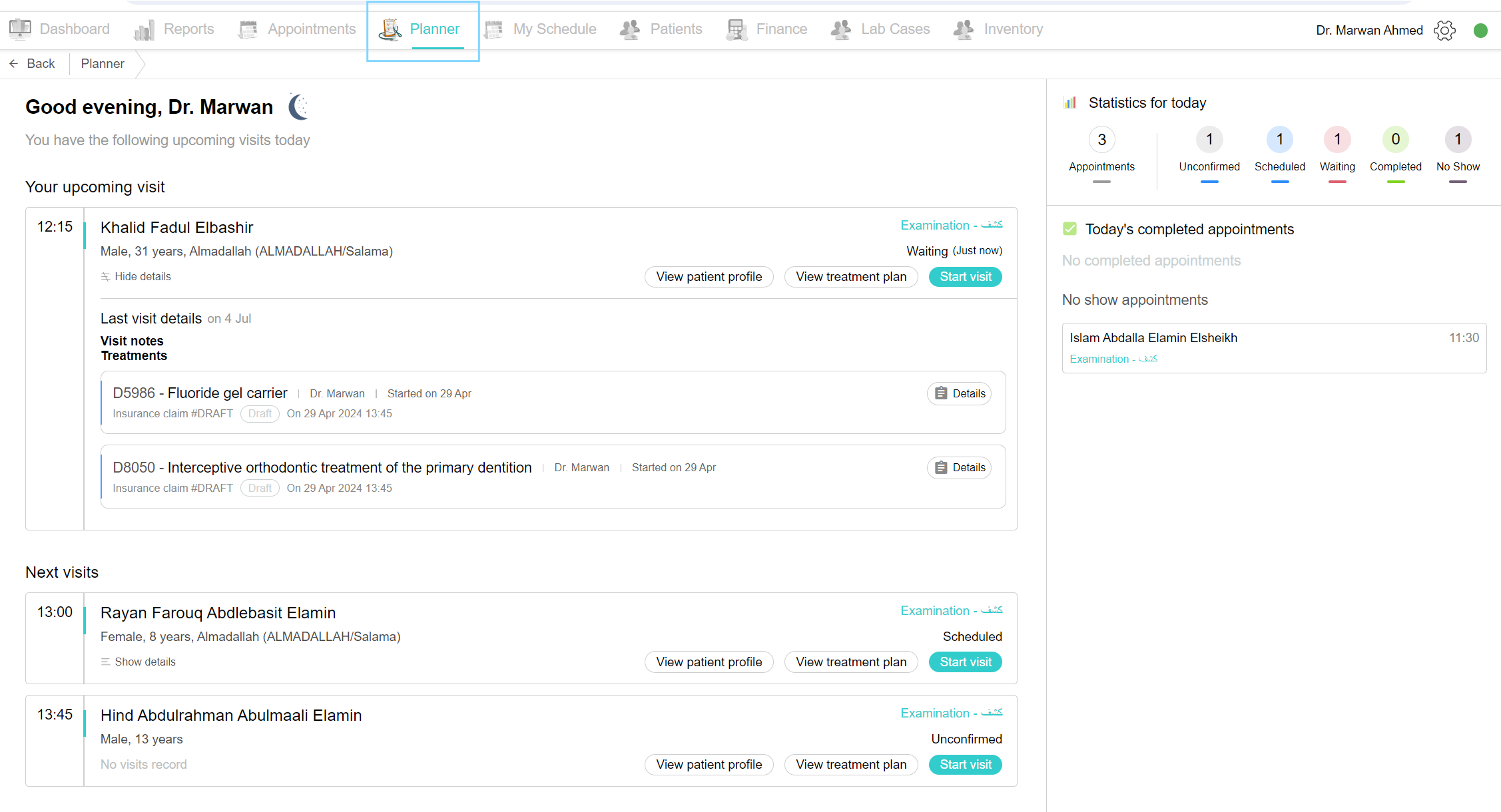This screenshot has height=812, width=1501.
Task: Start visit for Khalid Fadul Elbashir
Action: pyautogui.click(x=965, y=276)
